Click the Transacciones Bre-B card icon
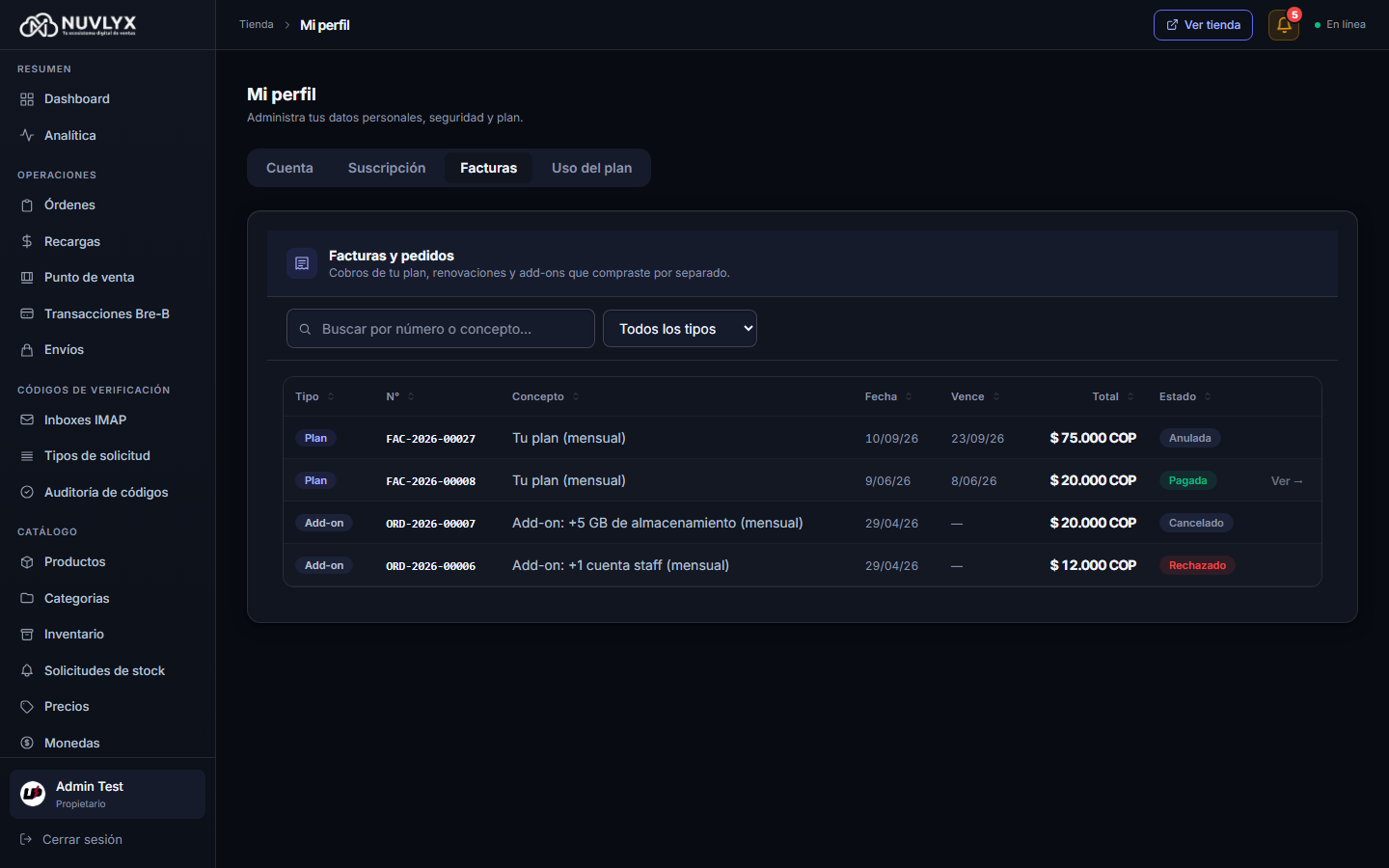Image resolution: width=1389 pixels, height=868 pixels. pos(27,314)
